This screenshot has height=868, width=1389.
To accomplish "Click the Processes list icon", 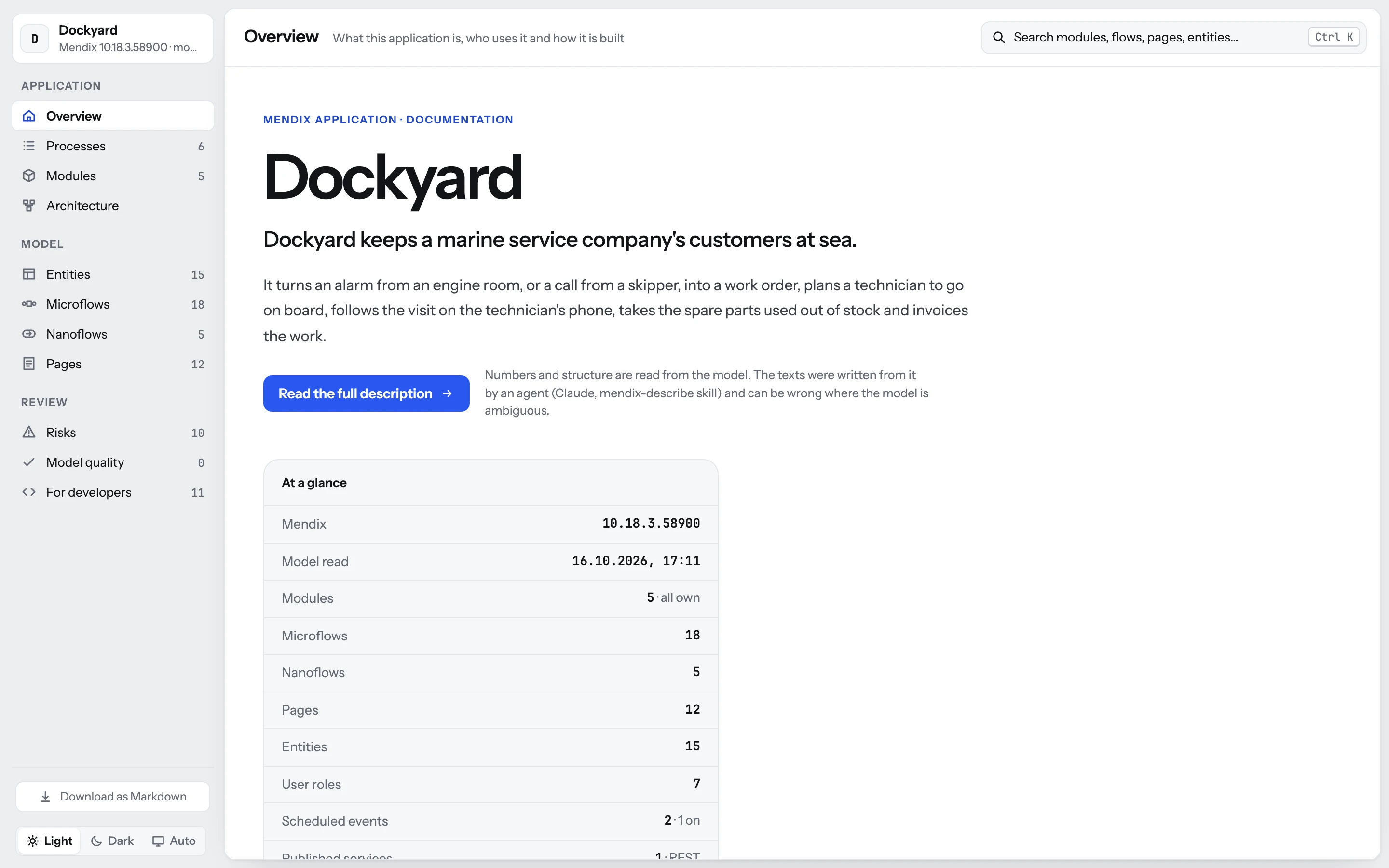I will pyautogui.click(x=29, y=146).
